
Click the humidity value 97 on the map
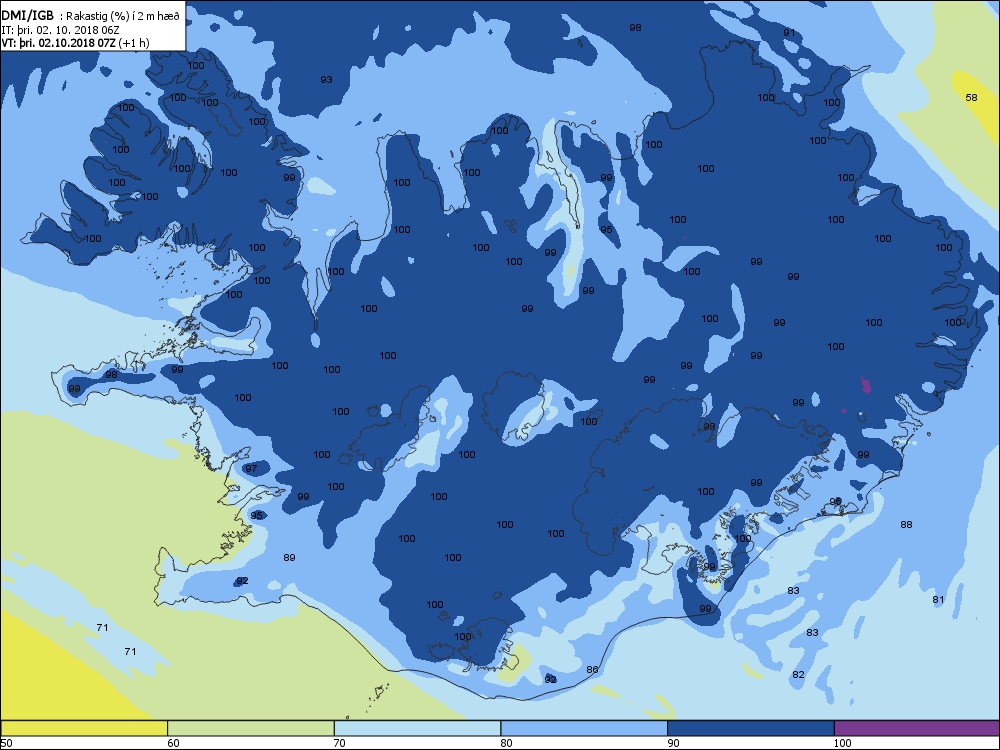251,469
